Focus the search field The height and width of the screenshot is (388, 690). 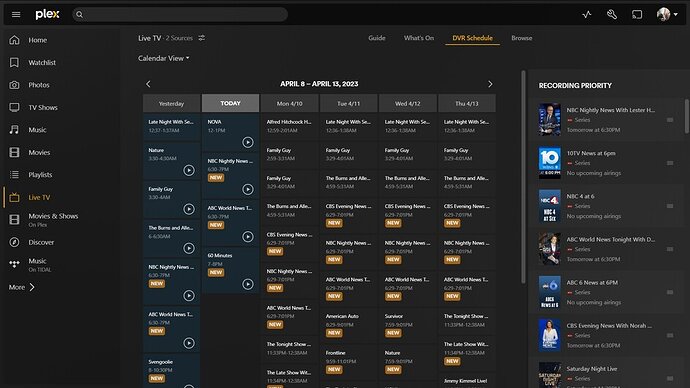click(180, 15)
